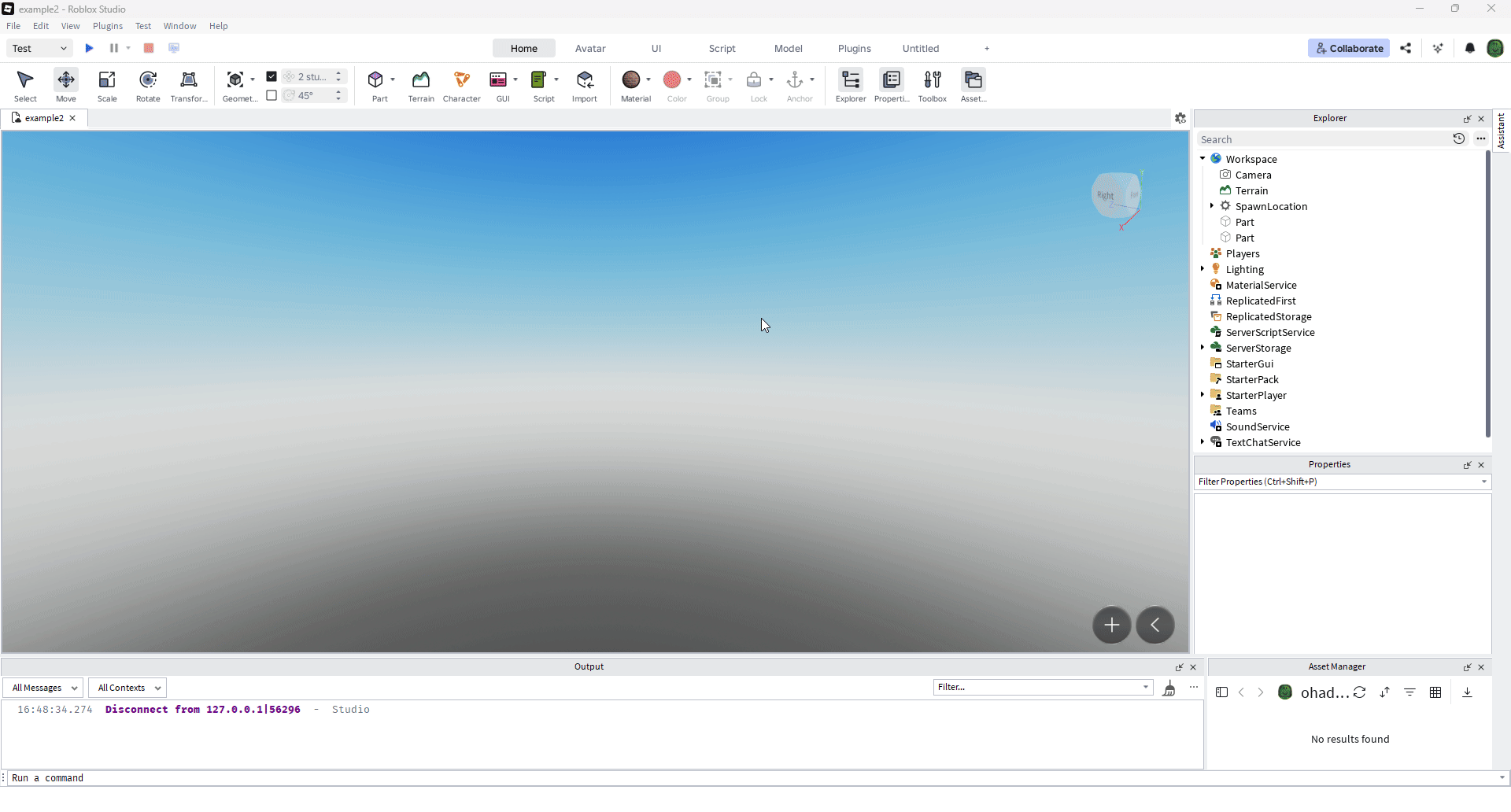
Task: Click the Terrain editor icon
Action: [421, 85]
